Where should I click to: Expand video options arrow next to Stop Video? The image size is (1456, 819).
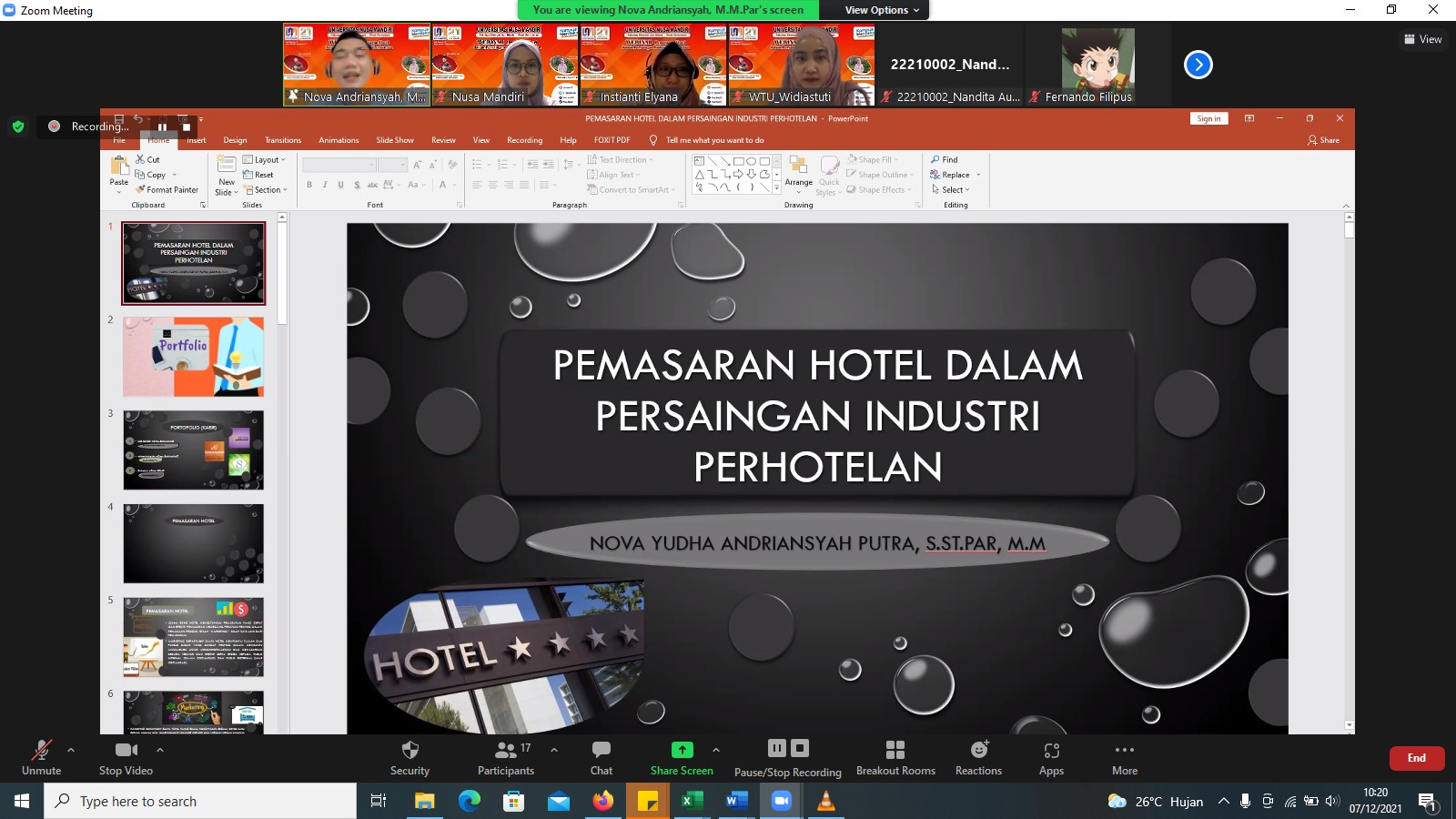[160, 750]
